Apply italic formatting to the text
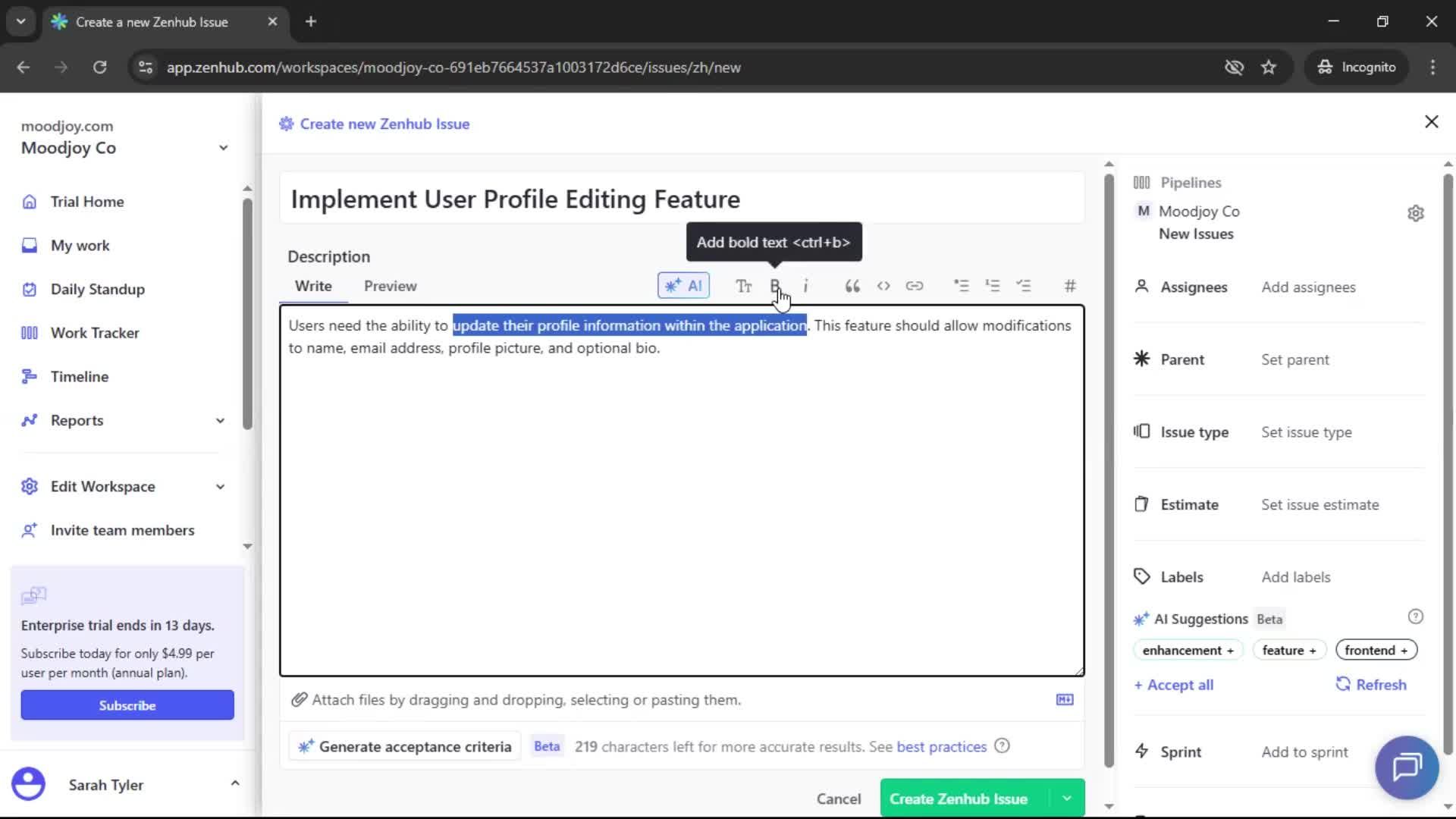The height and width of the screenshot is (819, 1456). pos(807,286)
